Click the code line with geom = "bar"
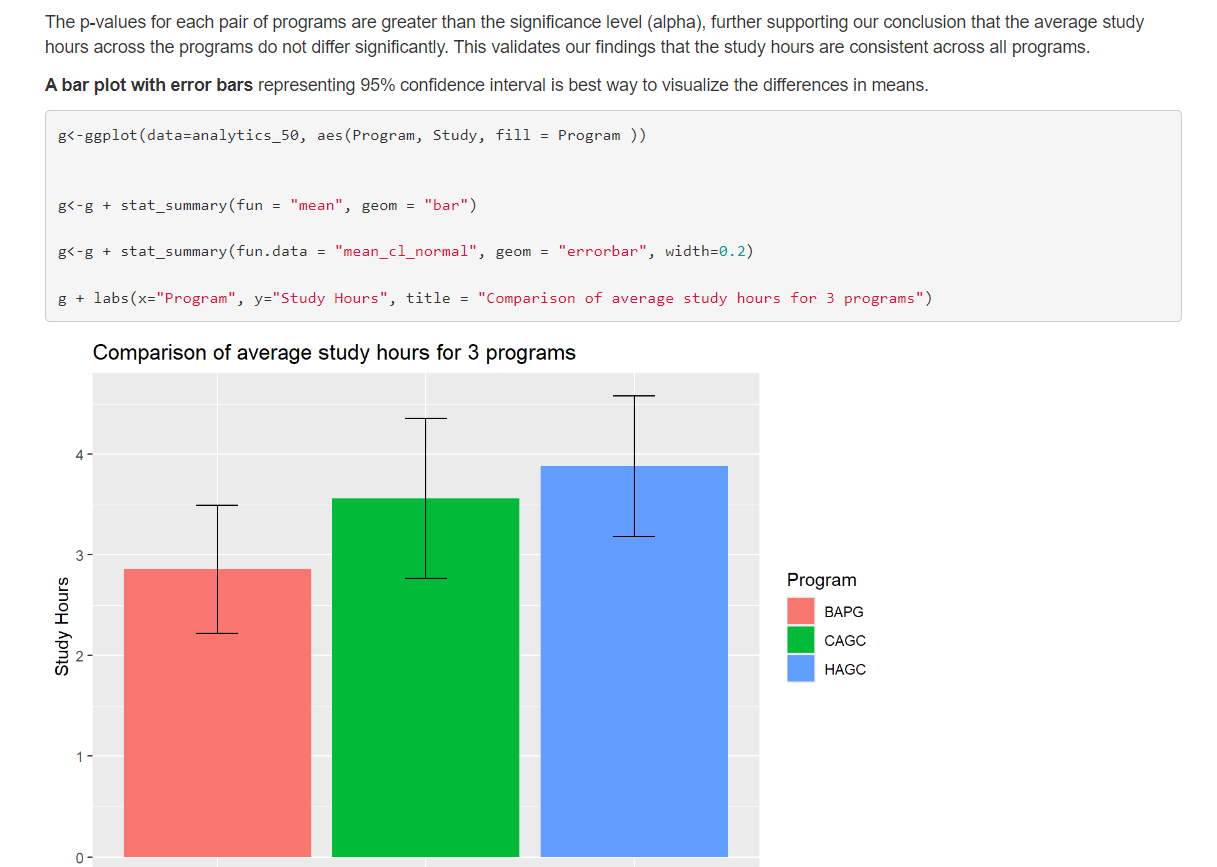This screenshot has height=867, width=1217. [268, 205]
